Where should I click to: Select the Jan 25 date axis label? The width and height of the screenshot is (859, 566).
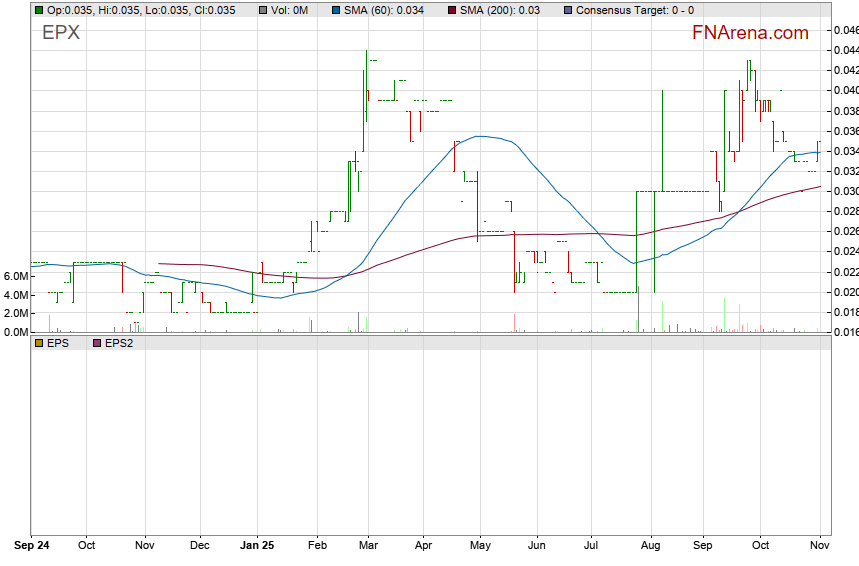[x=257, y=547]
